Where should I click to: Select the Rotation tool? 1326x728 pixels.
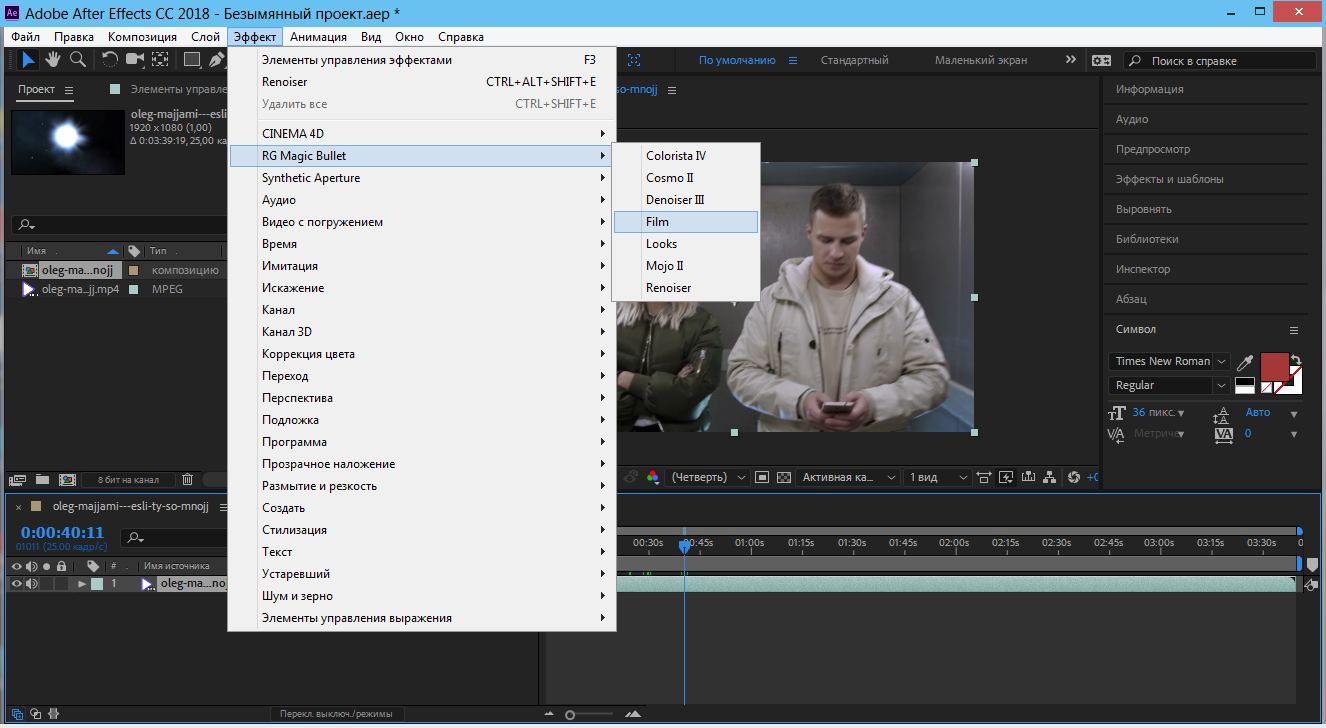point(110,60)
